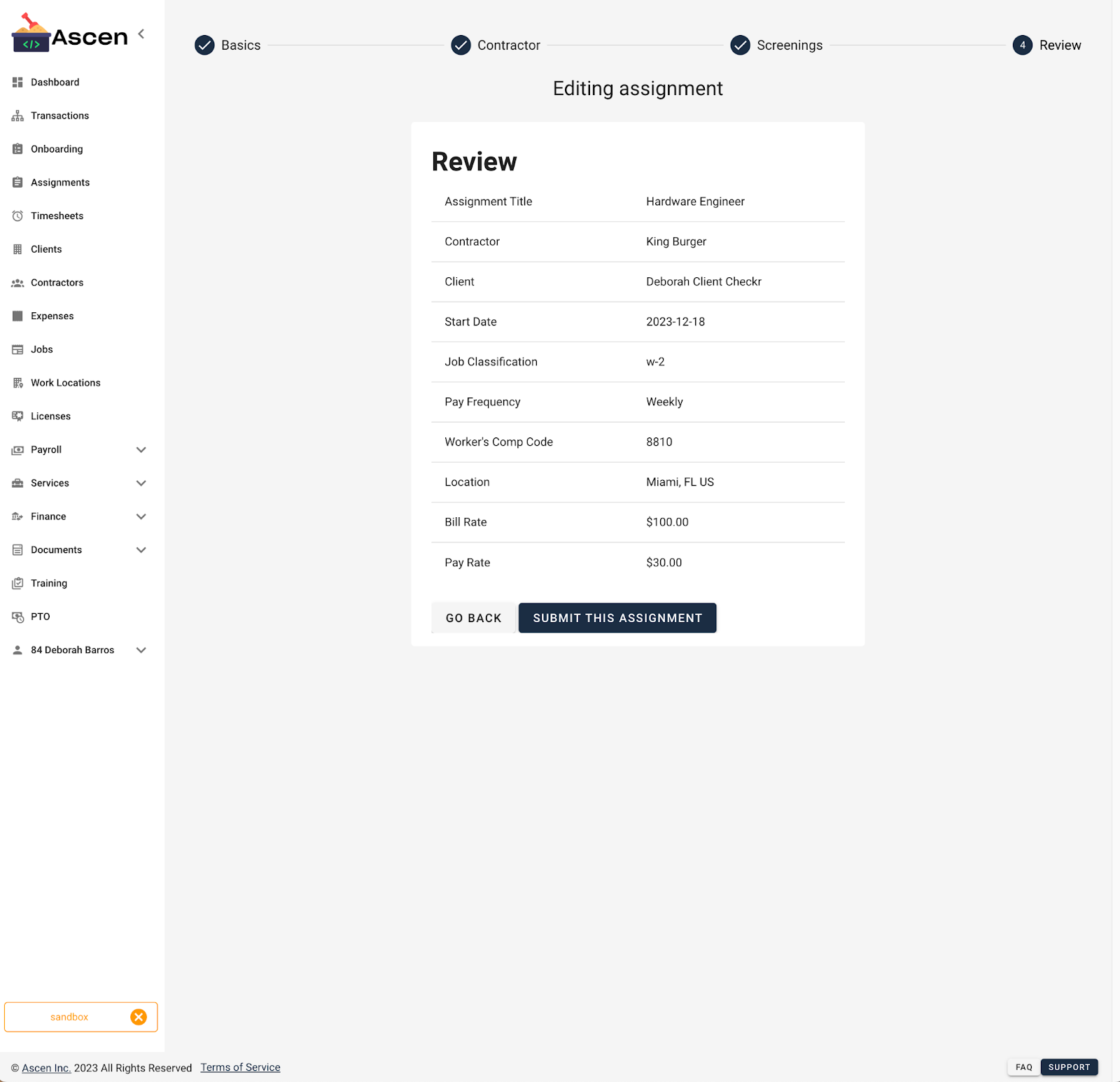Close the sandbox mode with orange X
Screen dimensions: 1120x1082
139,1017
